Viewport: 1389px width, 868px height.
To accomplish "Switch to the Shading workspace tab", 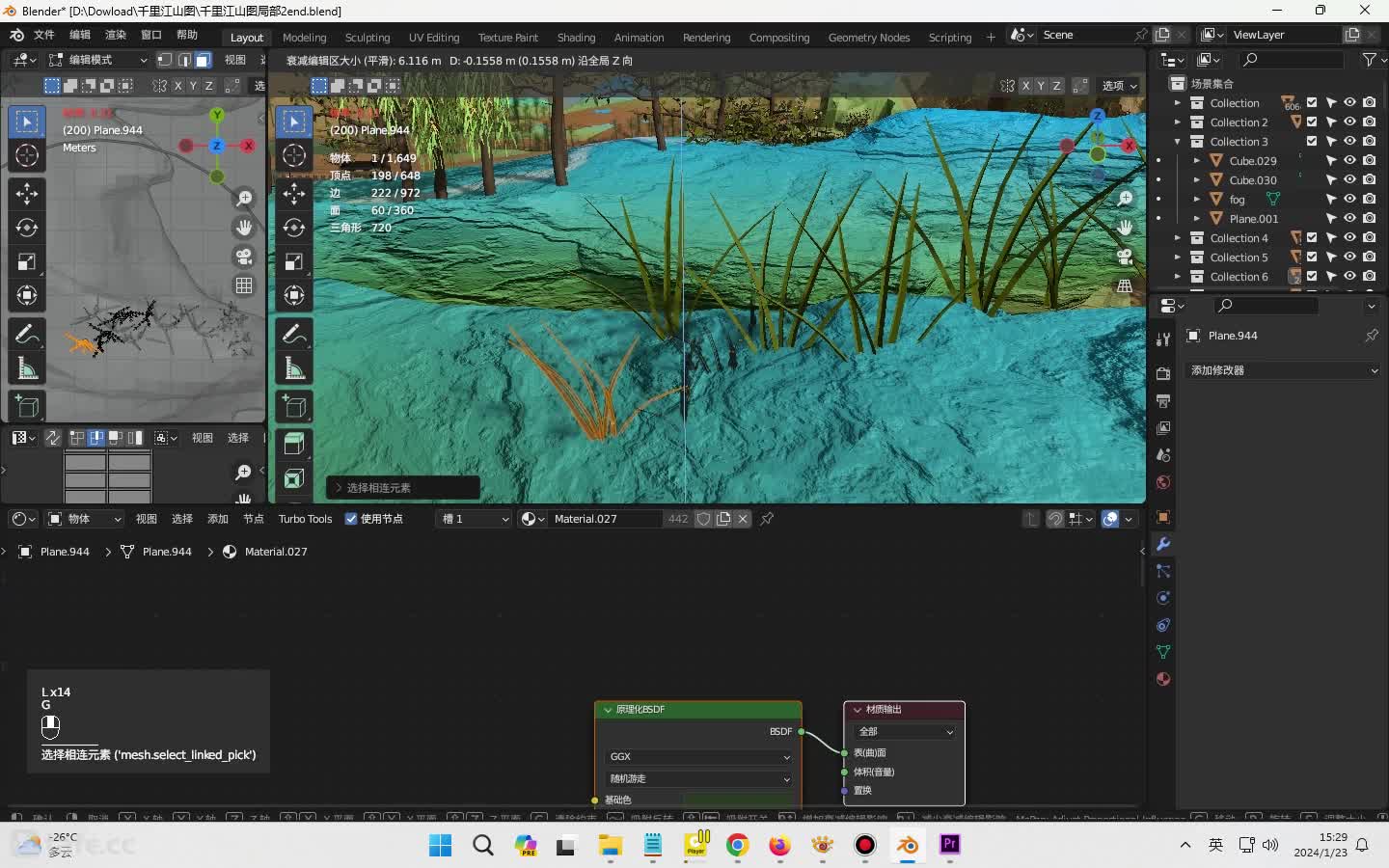I will point(576,38).
